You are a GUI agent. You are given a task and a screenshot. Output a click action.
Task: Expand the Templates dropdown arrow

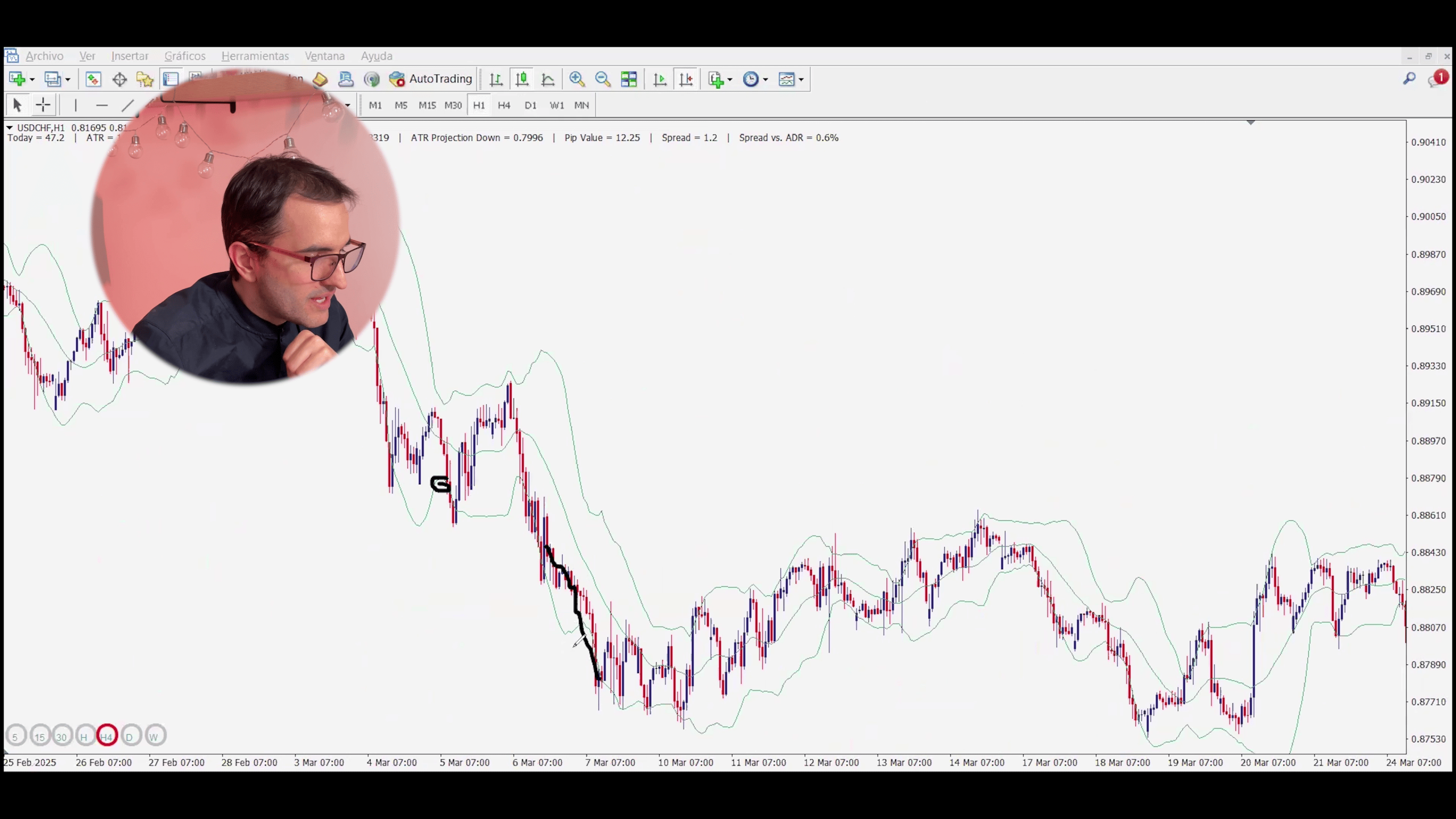(x=801, y=80)
